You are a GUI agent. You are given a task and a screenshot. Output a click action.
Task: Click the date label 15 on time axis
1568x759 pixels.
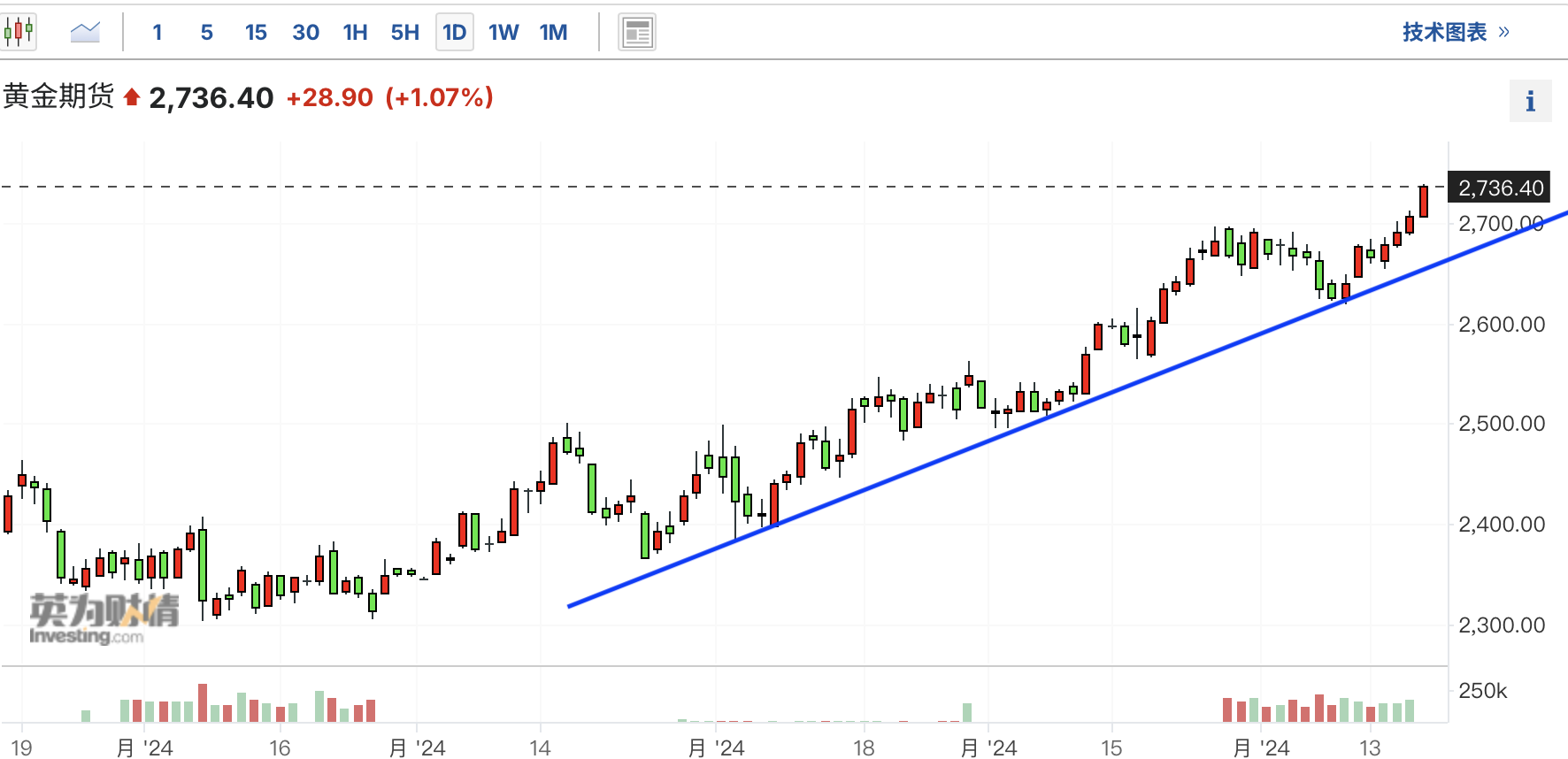[x=1111, y=748]
